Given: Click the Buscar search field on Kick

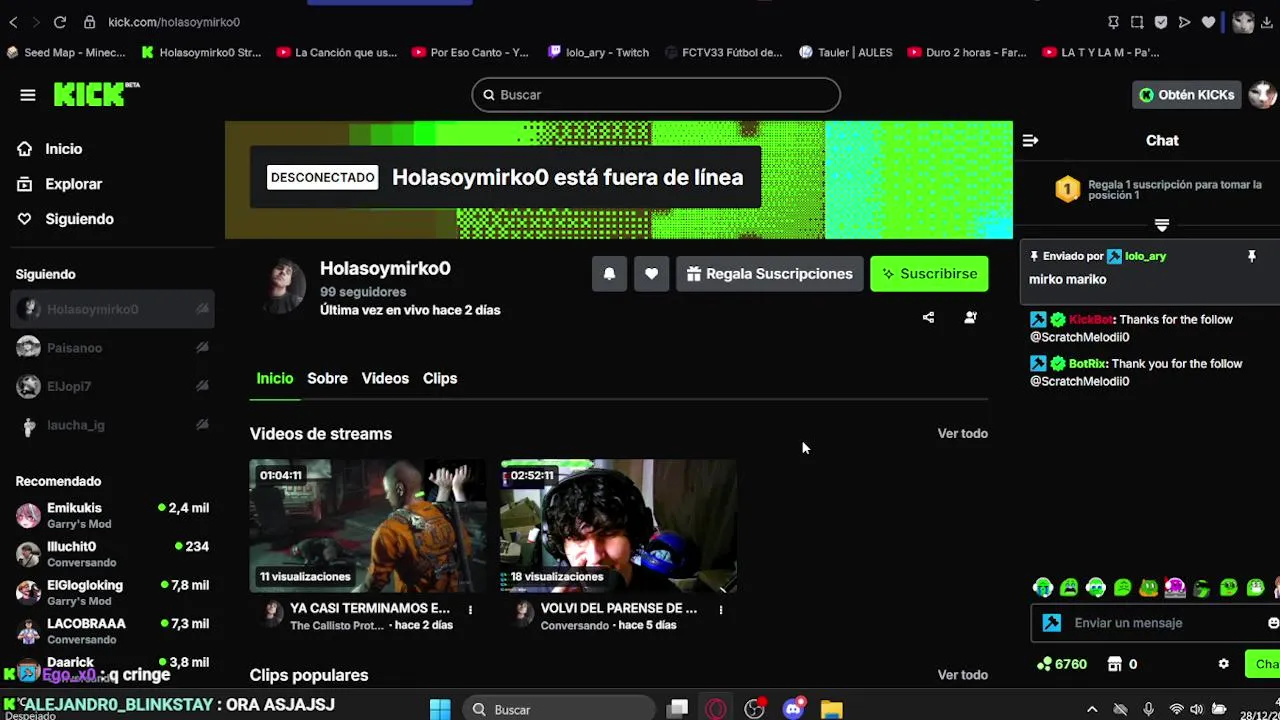Looking at the screenshot, I should click(x=656, y=95).
